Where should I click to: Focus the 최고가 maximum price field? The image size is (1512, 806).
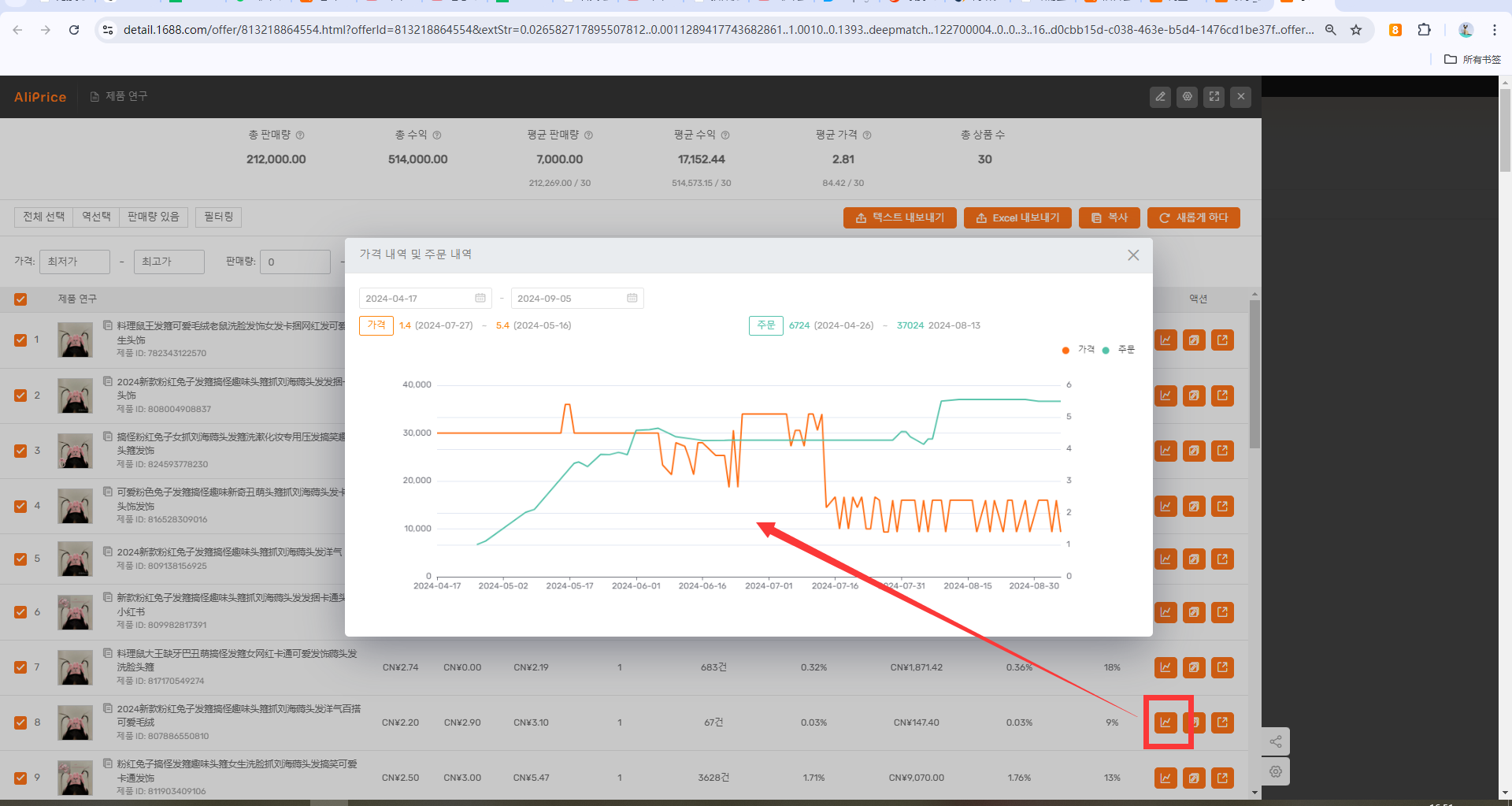[x=169, y=262]
